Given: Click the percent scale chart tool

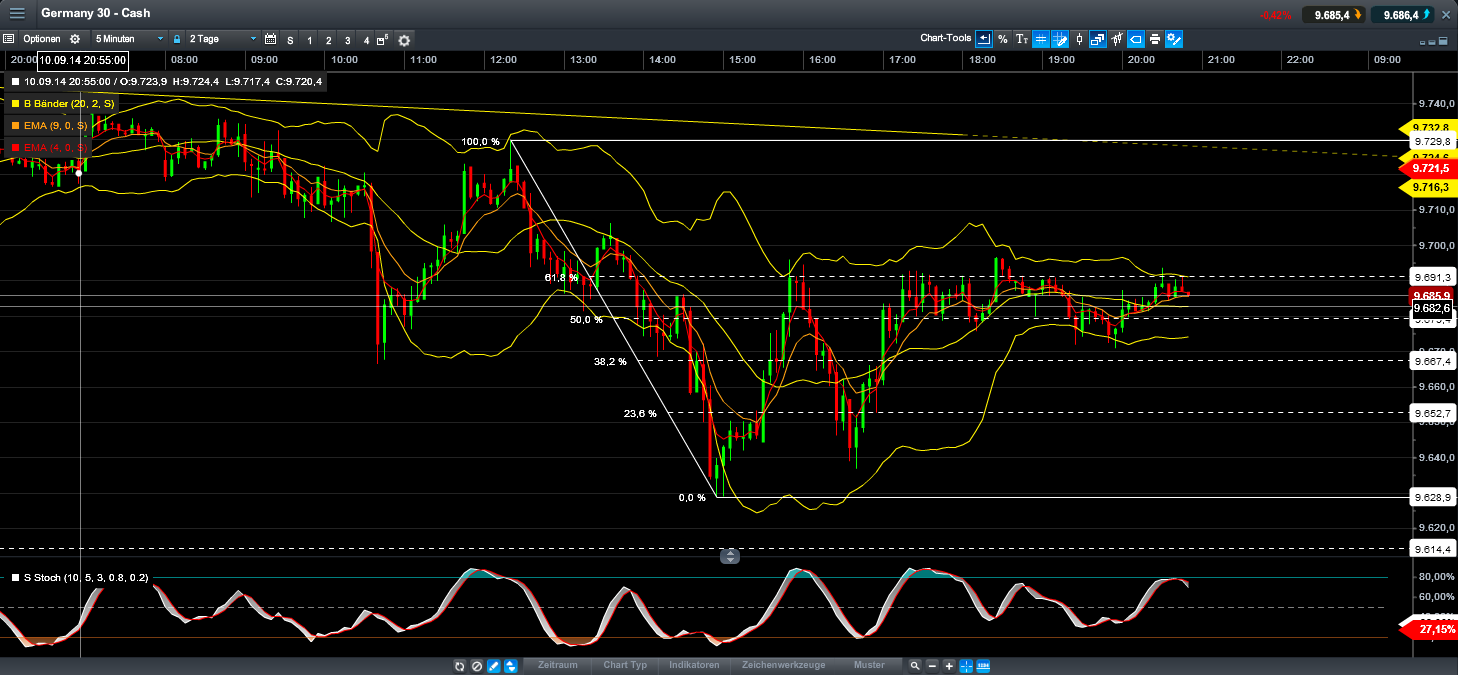Looking at the screenshot, I should (x=1002, y=39).
